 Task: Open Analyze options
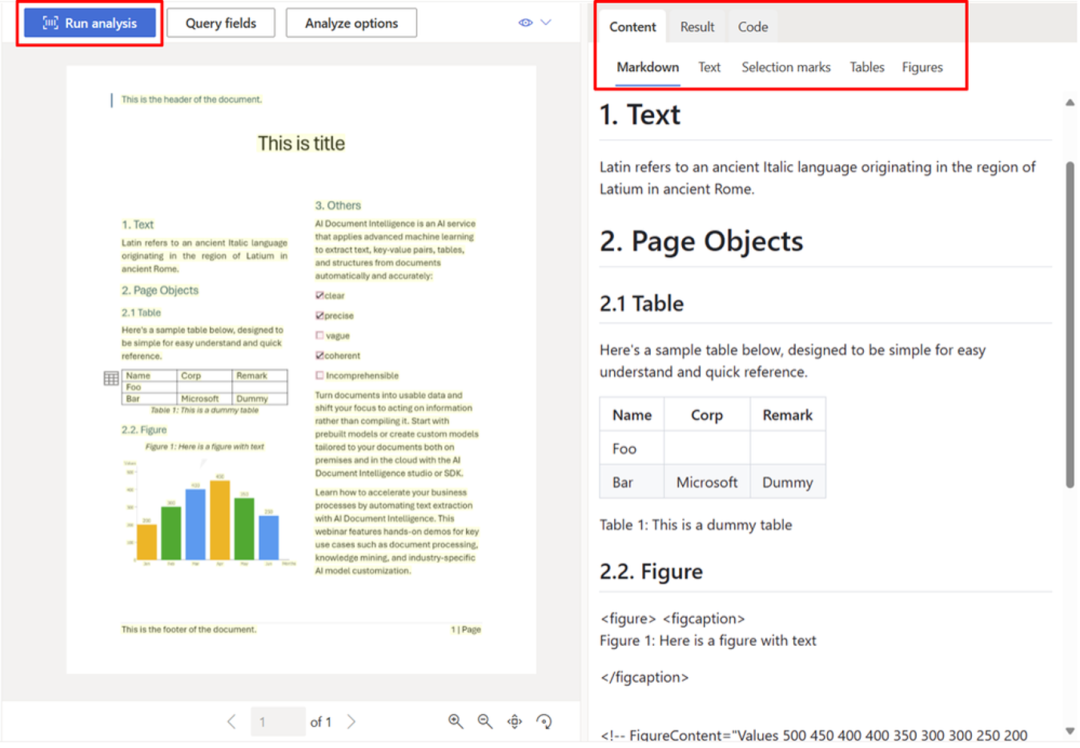pyautogui.click(x=351, y=23)
